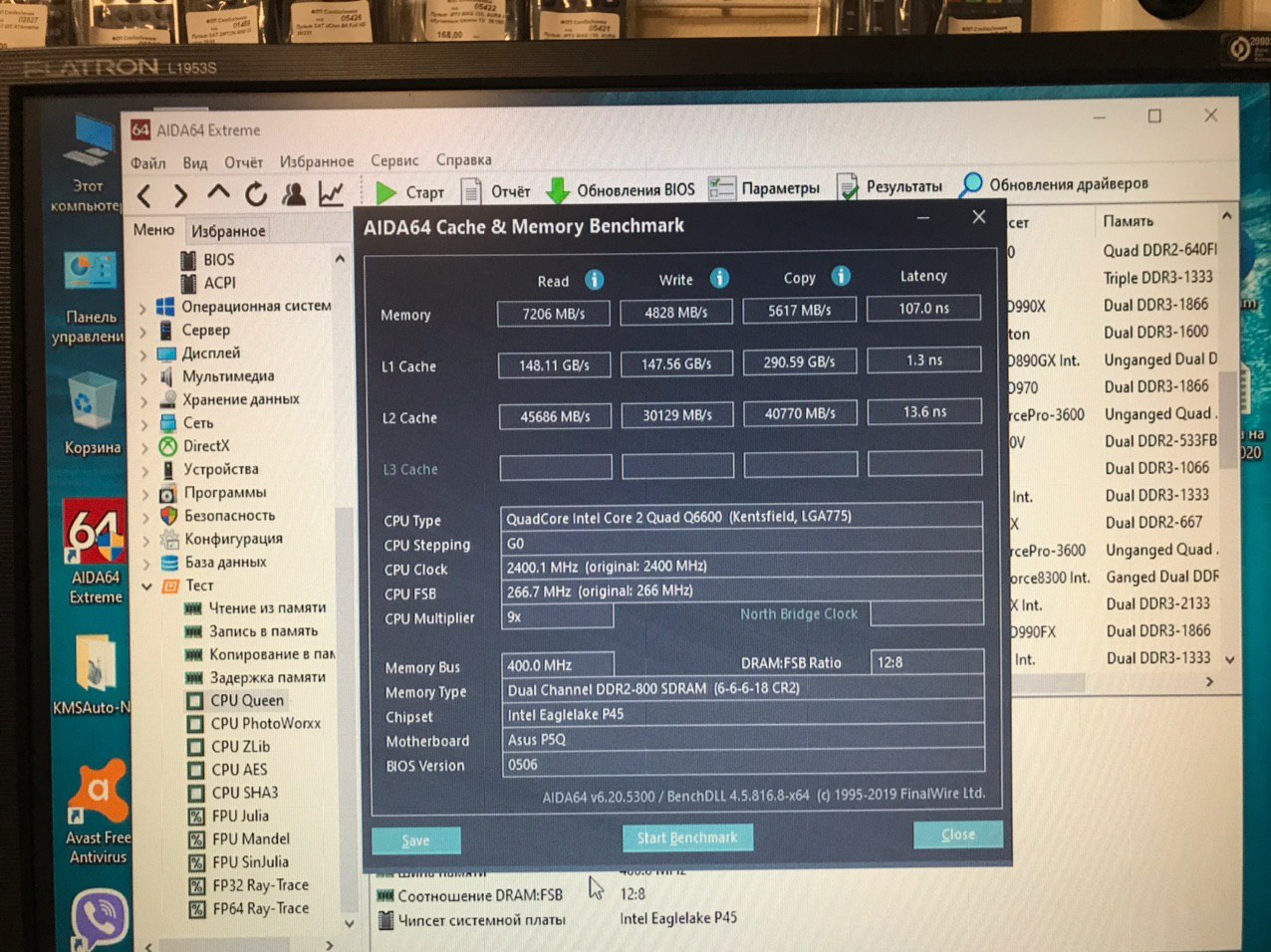Select BIOS item in tree
The height and width of the screenshot is (952, 1271).
pyautogui.click(x=208, y=260)
